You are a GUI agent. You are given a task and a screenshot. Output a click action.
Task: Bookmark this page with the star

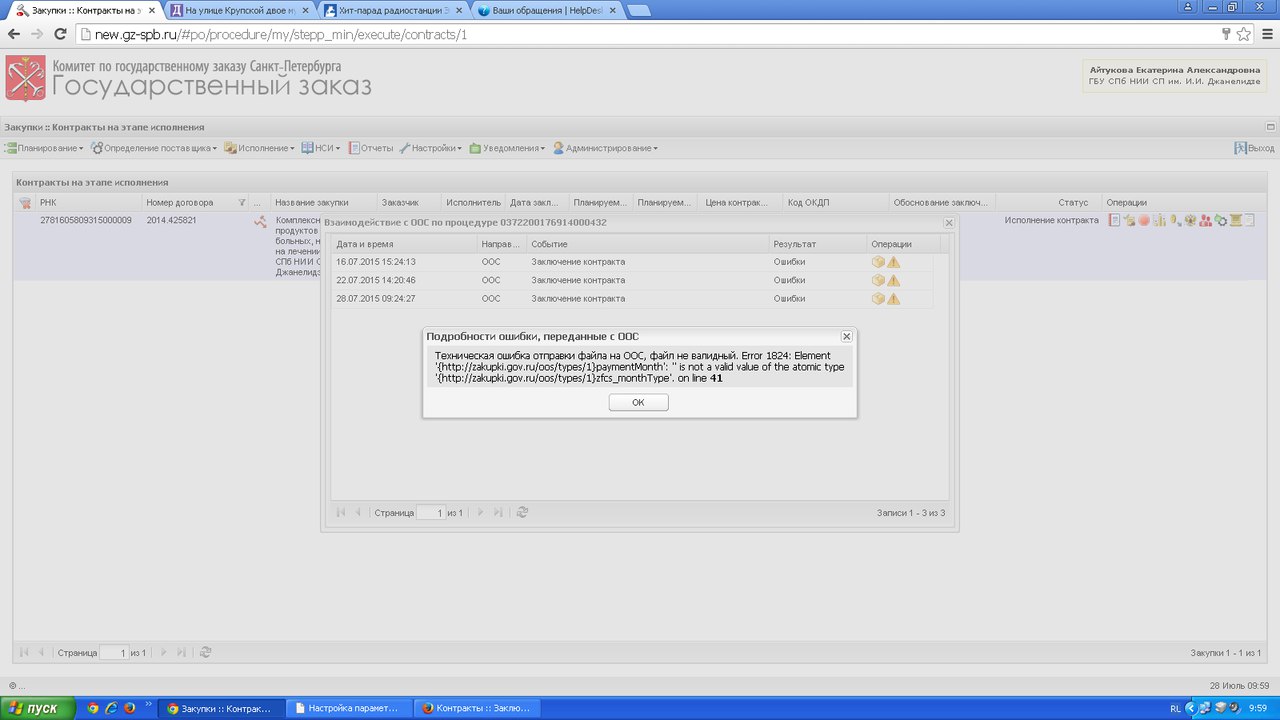click(x=1244, y=34)
